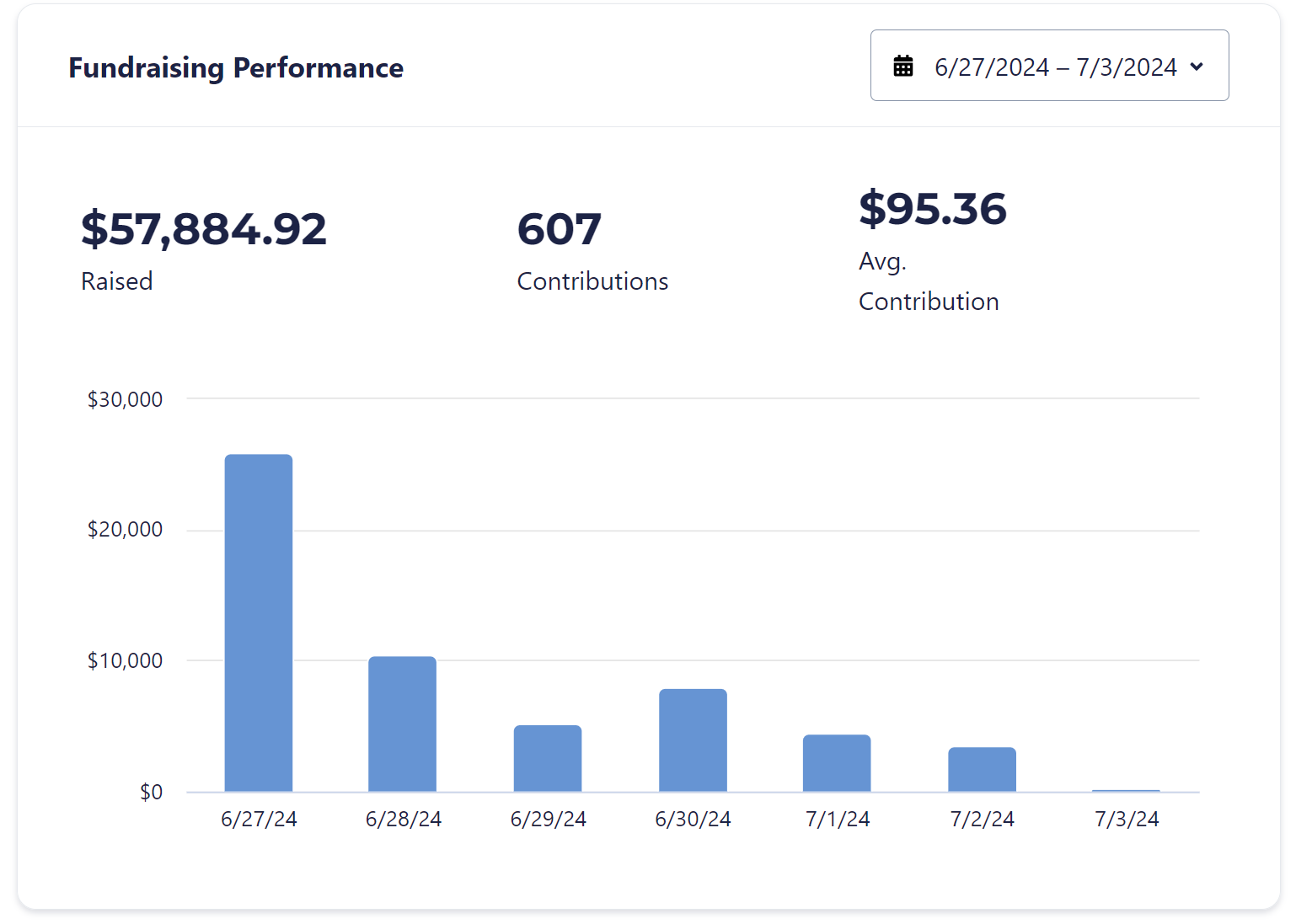
Task: Click the calendar icon in date picker
Action: (903, 66)
